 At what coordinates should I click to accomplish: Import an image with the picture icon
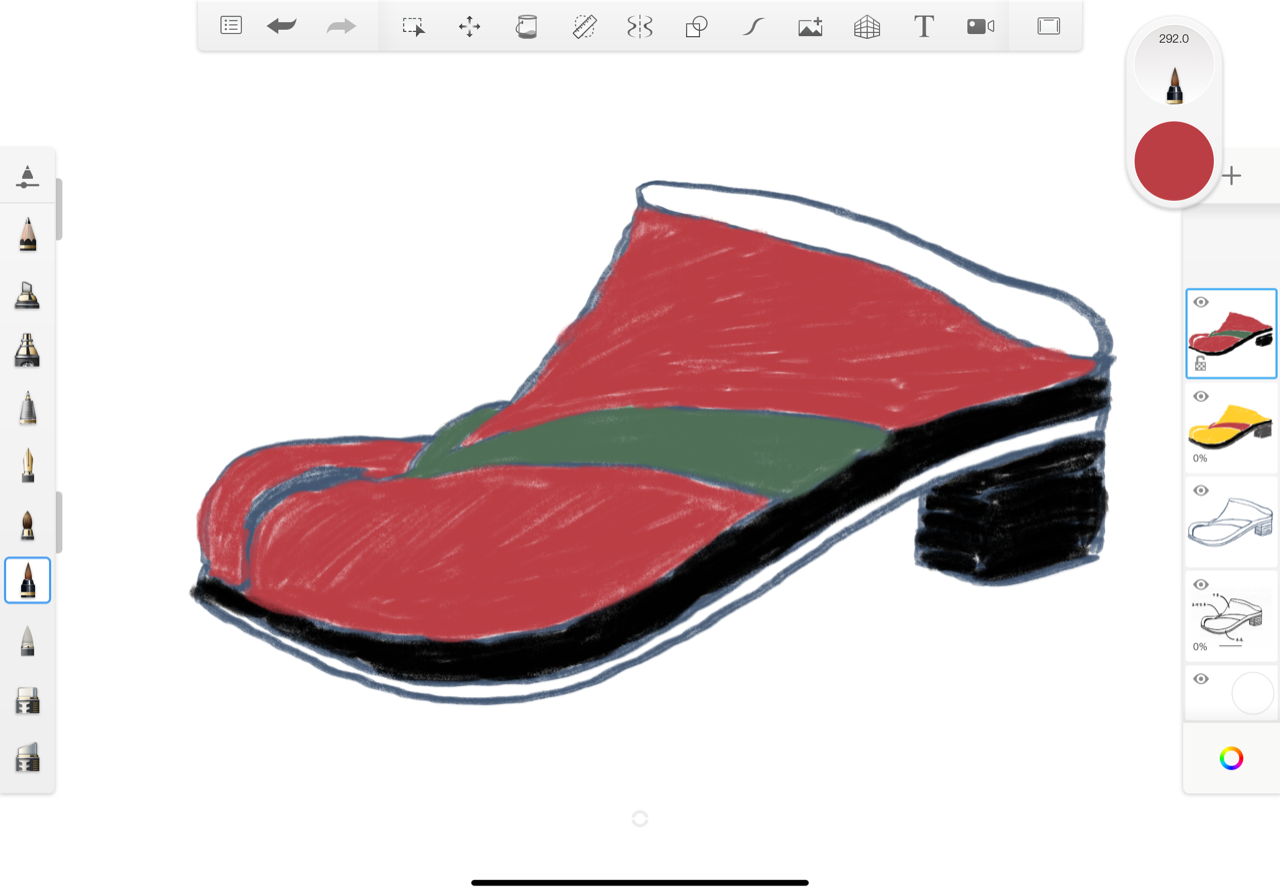[810, 27]
